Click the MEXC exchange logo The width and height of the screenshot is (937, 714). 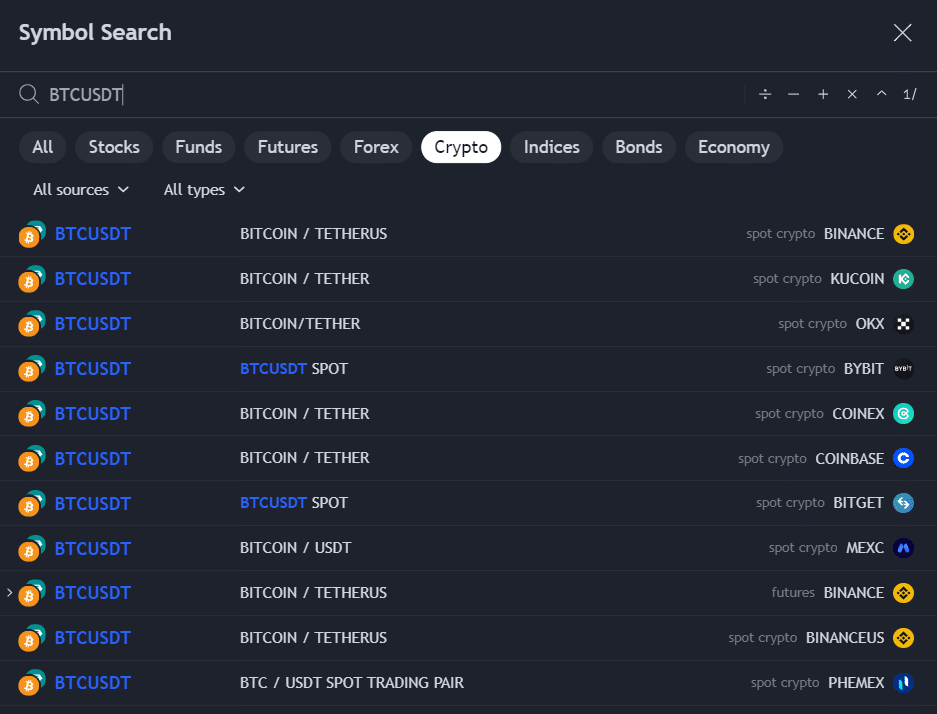click(x=904, y=548)
